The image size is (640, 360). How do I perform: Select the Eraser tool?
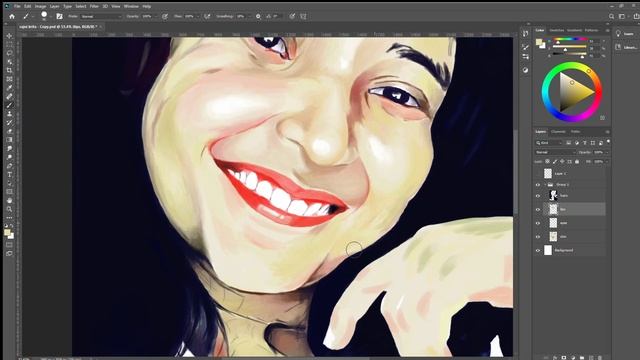pyautogui.click(x=9, y=131)
